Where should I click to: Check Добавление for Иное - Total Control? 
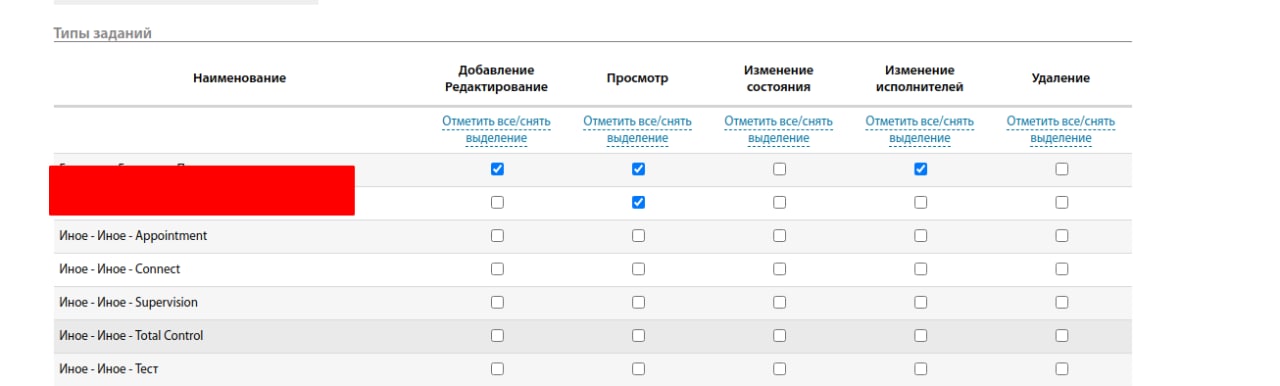[497, 335]
